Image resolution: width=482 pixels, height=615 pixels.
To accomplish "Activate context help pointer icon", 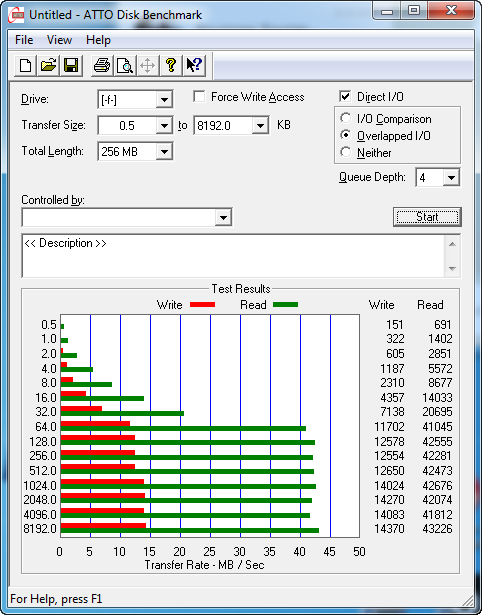I will click(x=194, y=65).
